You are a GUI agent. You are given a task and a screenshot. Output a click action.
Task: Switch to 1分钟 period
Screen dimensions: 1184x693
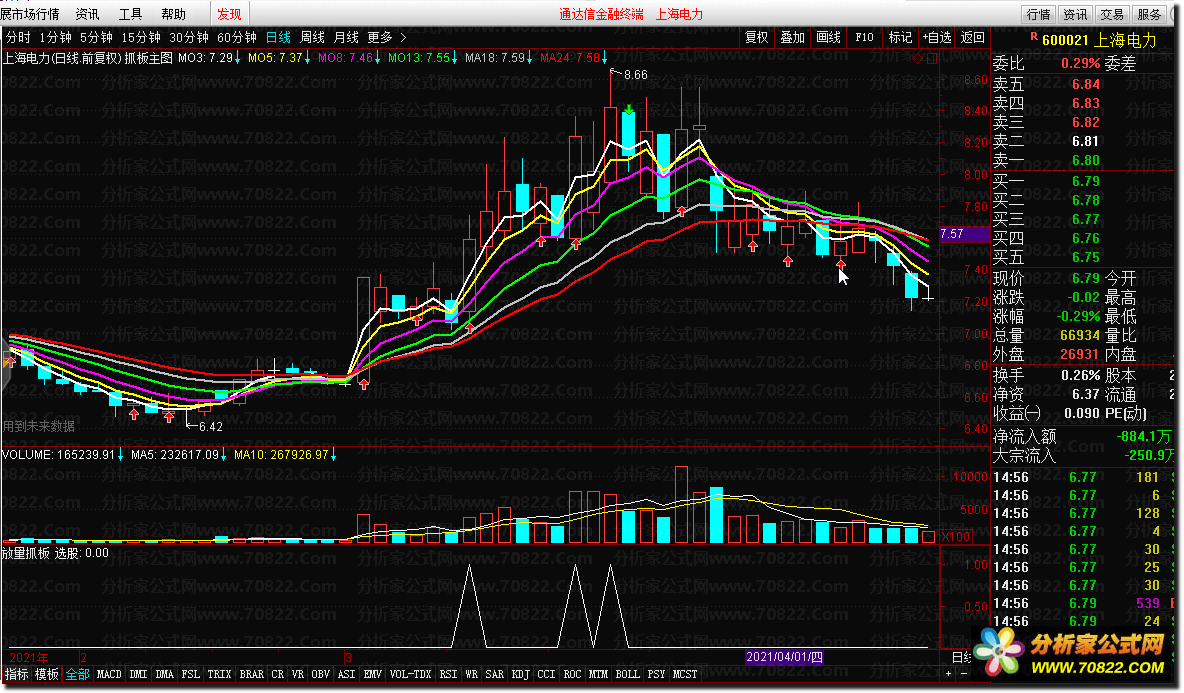(x=55, y=37)
